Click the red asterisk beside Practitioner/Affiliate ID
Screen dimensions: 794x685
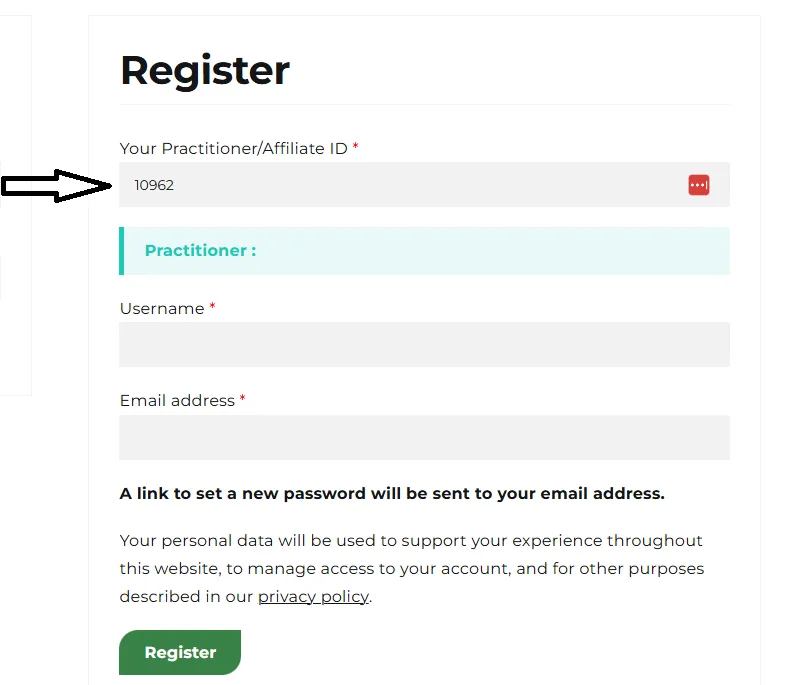[x=355, y=146]
